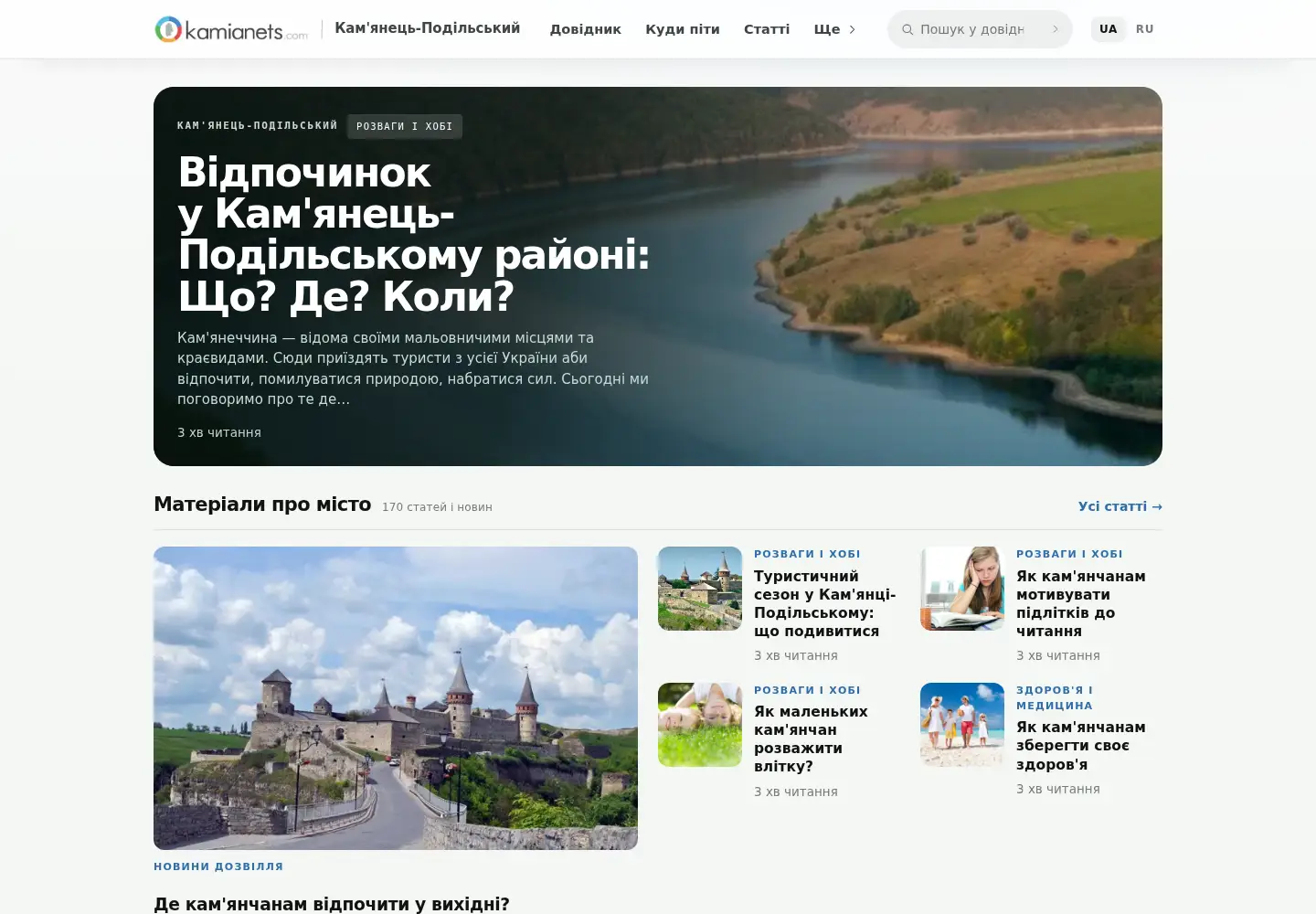Open the kamianets.com logo homepage
This screenshot has width=1316, height=914.
[x=231, y=29]
